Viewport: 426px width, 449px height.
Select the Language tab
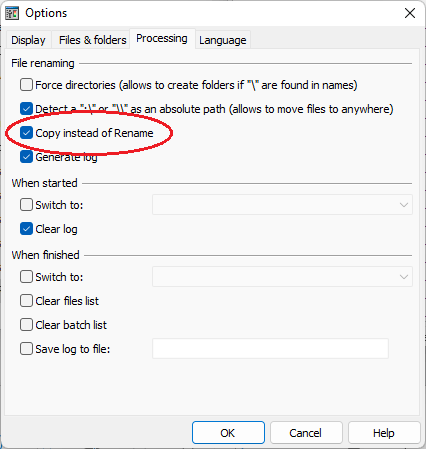point(223,40)
